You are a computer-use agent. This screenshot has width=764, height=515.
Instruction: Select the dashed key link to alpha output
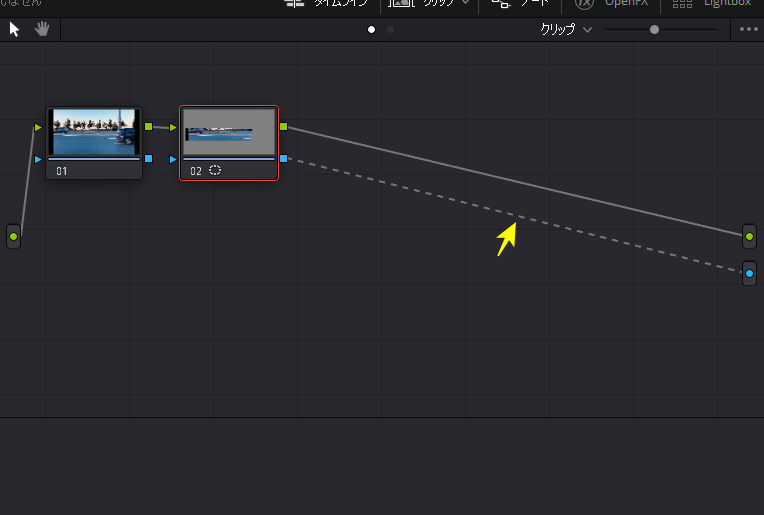click(515, 215)
